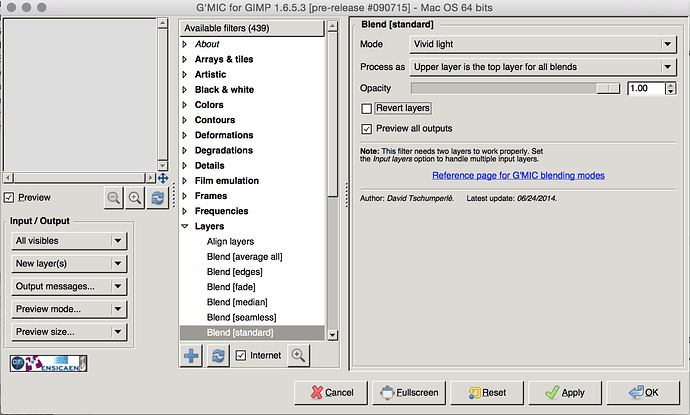The height and width of the screenshot is (415, 690).
Task: Open the New layer(s) output dropdown
Action: pos(69,264)
